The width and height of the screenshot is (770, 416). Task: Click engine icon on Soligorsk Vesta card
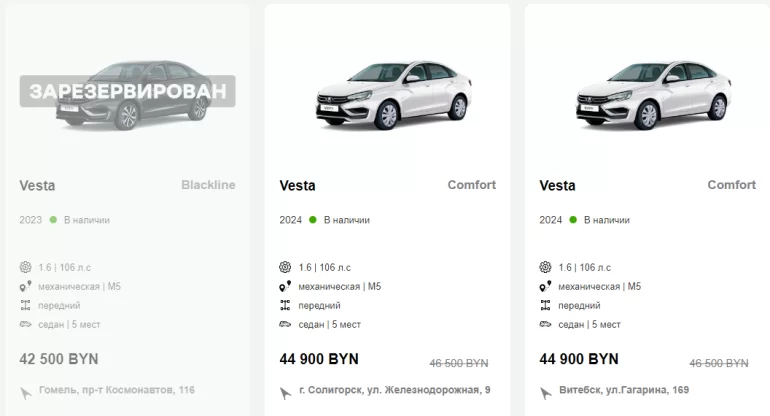pyautogui.click(x=285, y=267)
